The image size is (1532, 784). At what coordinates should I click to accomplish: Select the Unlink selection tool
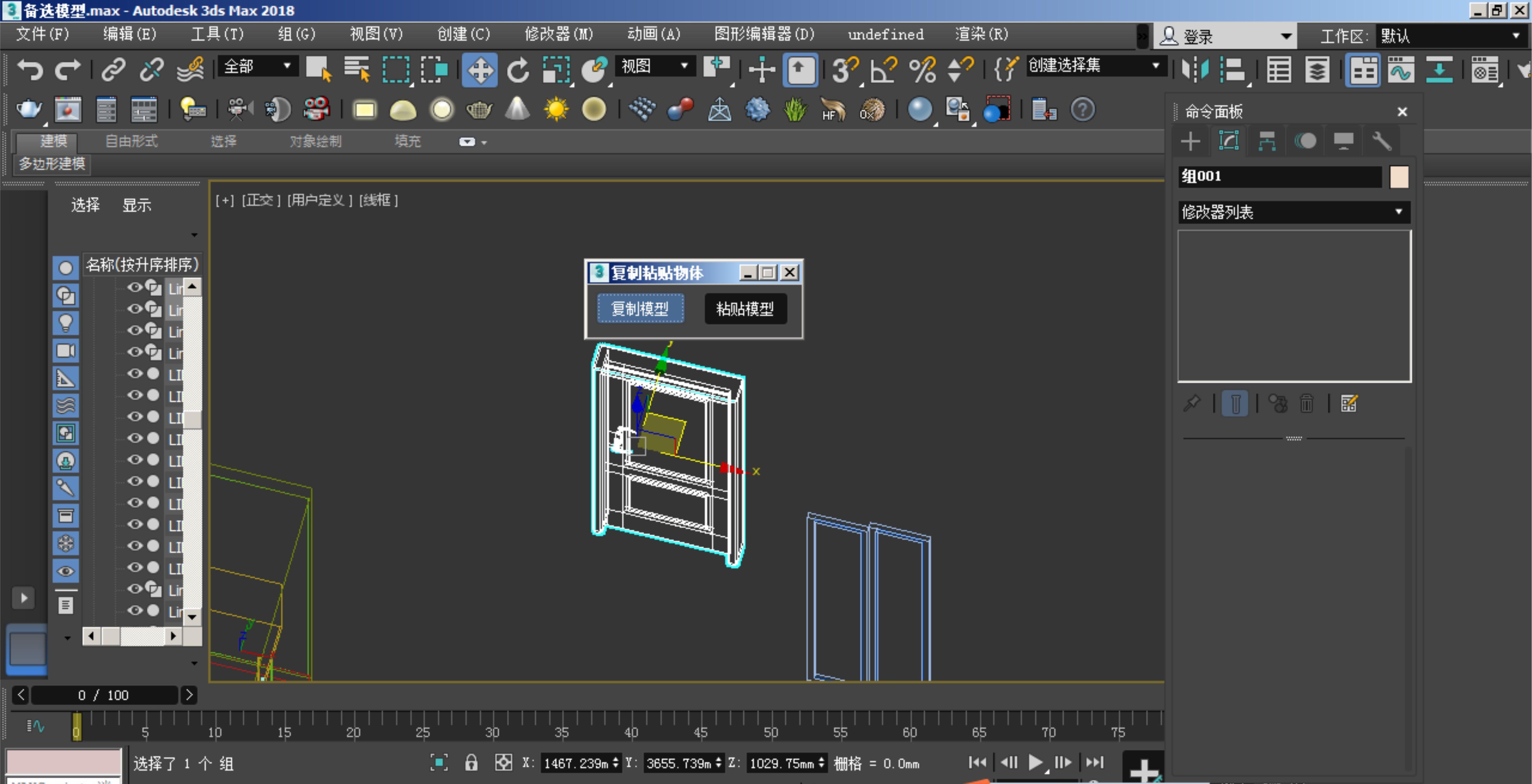(151, 70)
